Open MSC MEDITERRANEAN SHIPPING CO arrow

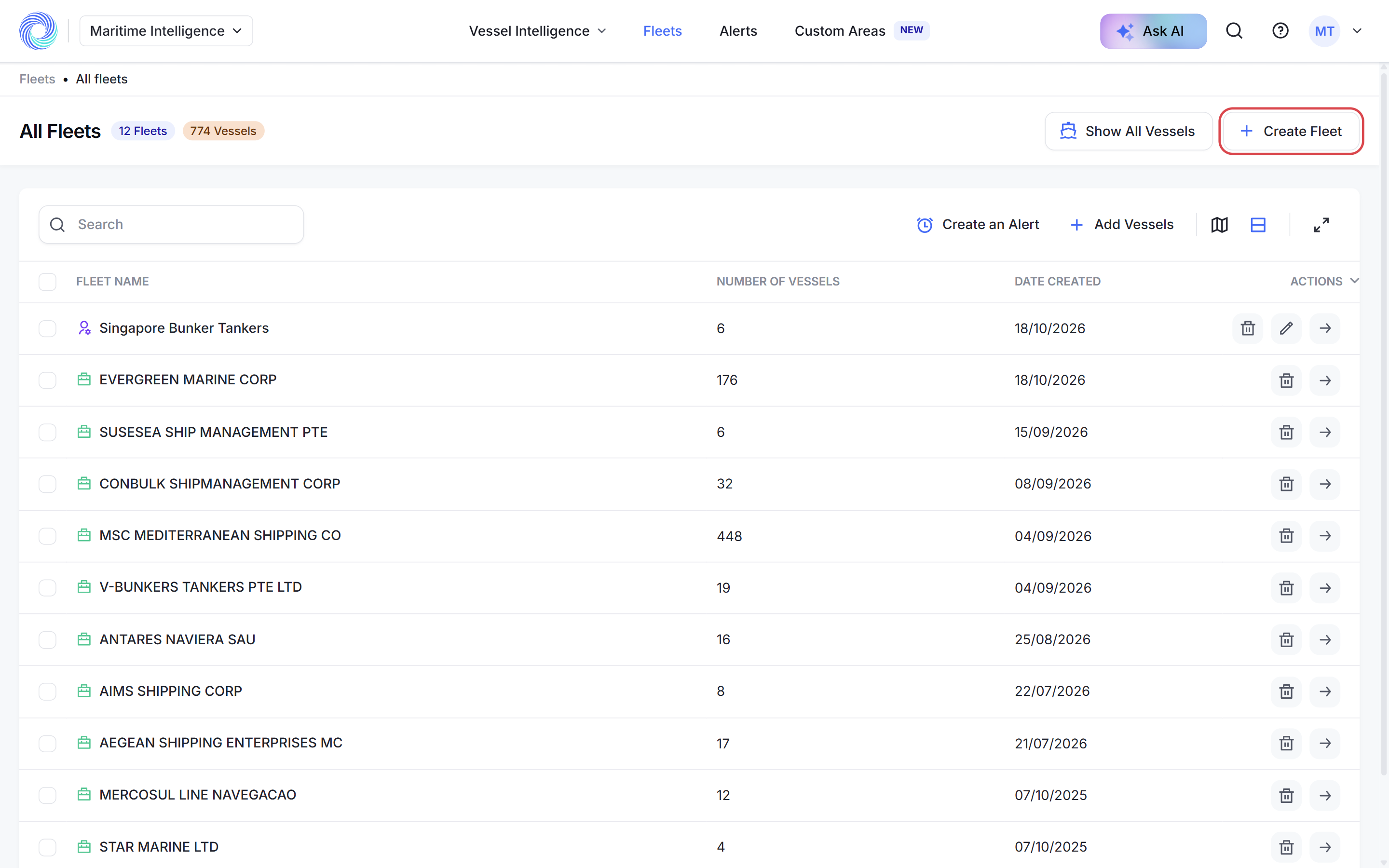pyautogui.click(x=1325, y=536)
